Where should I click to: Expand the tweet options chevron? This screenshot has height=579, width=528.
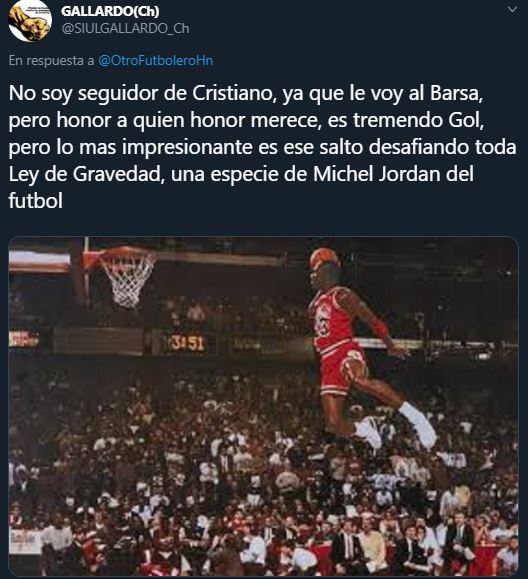tap(512, 10)
